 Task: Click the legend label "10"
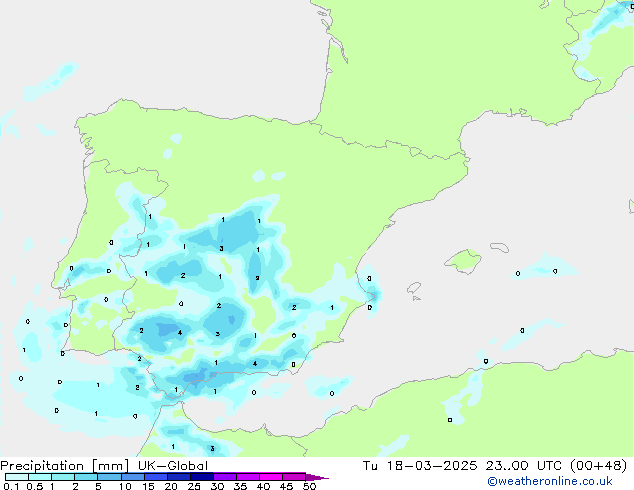coord(125,486)
